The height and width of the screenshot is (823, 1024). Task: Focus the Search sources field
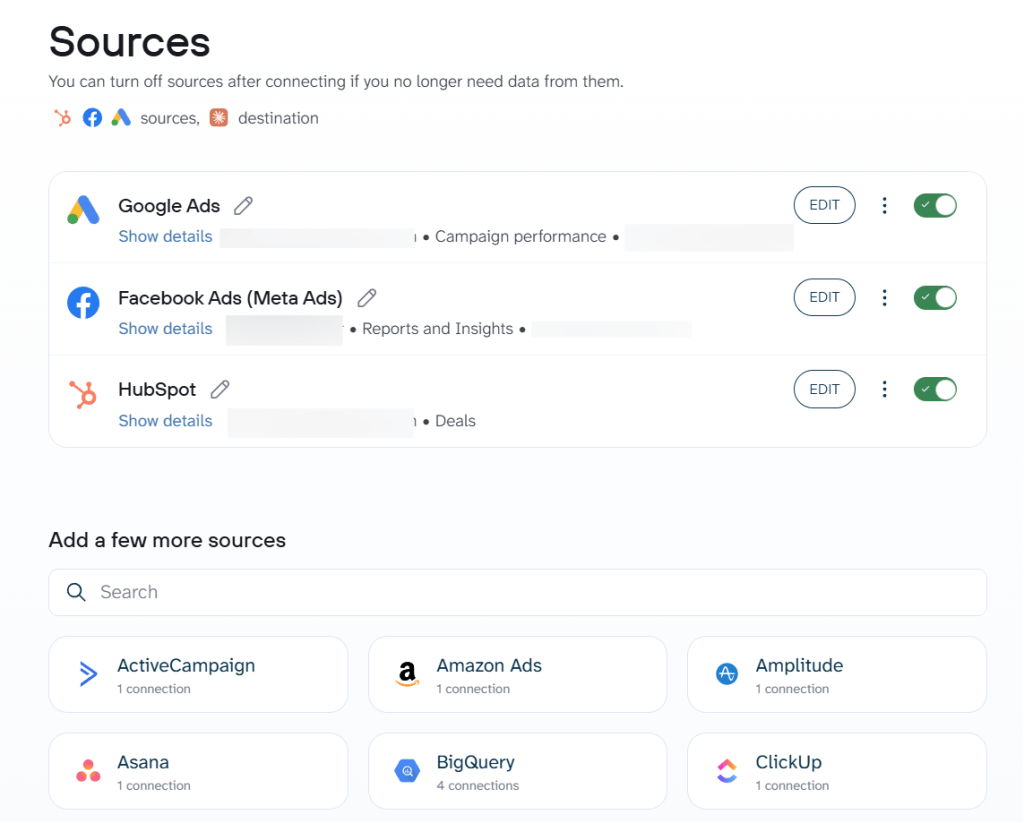(517, 592)
